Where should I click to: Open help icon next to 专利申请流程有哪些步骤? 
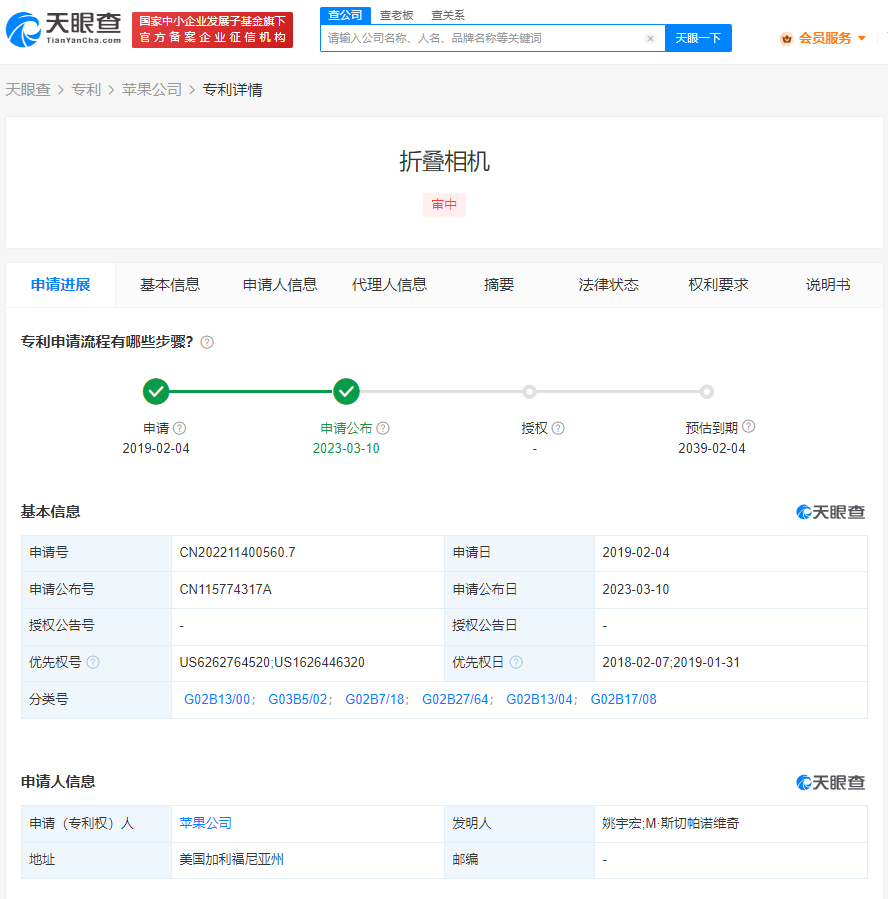click(207, 342)
